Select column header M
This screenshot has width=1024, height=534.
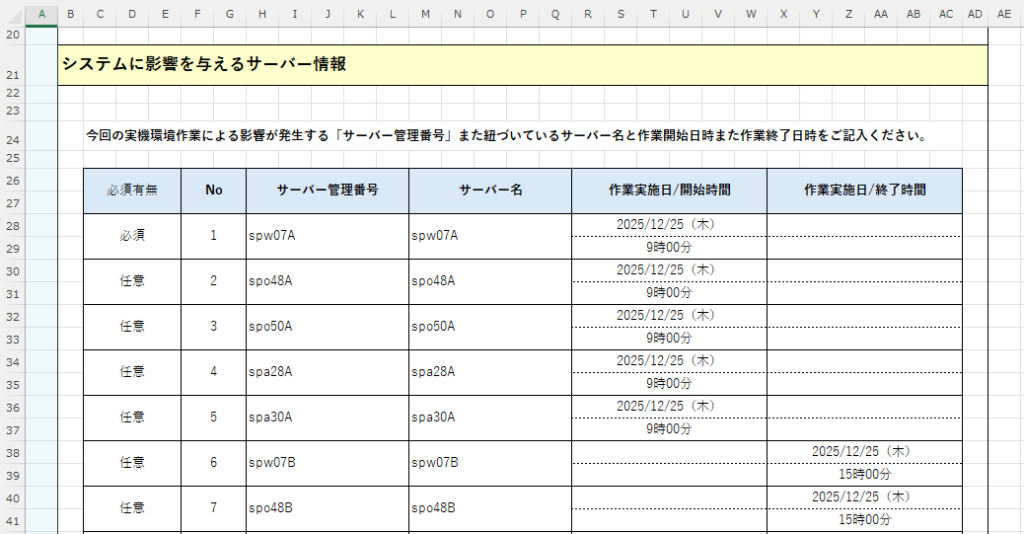(425, 13)
